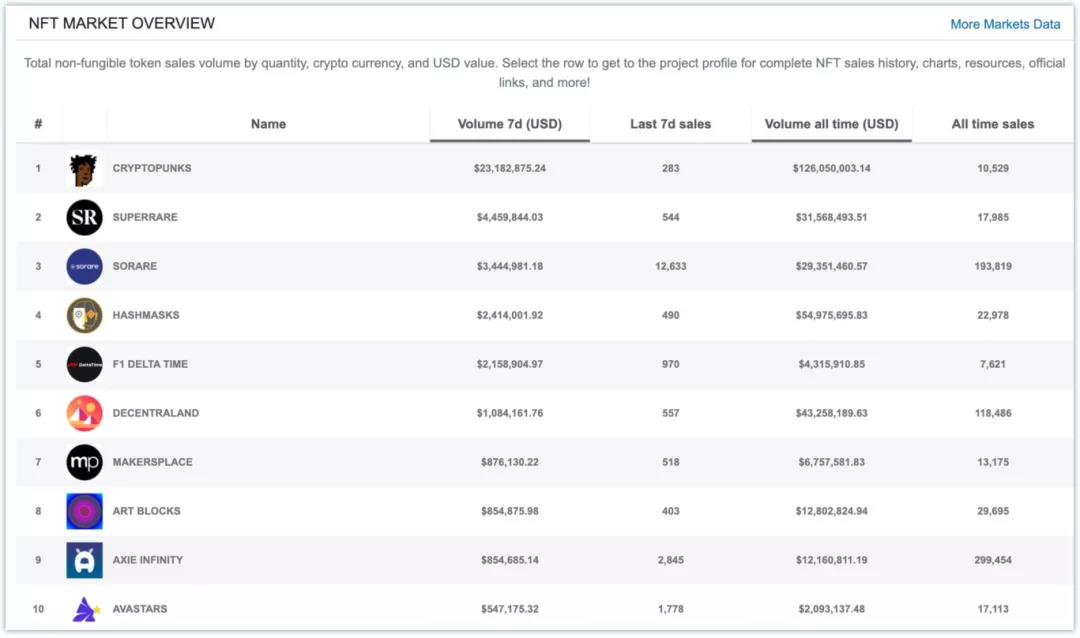Click the Avastars logo icon
This screenshot has height=638, width=1080.
point(84,608)
